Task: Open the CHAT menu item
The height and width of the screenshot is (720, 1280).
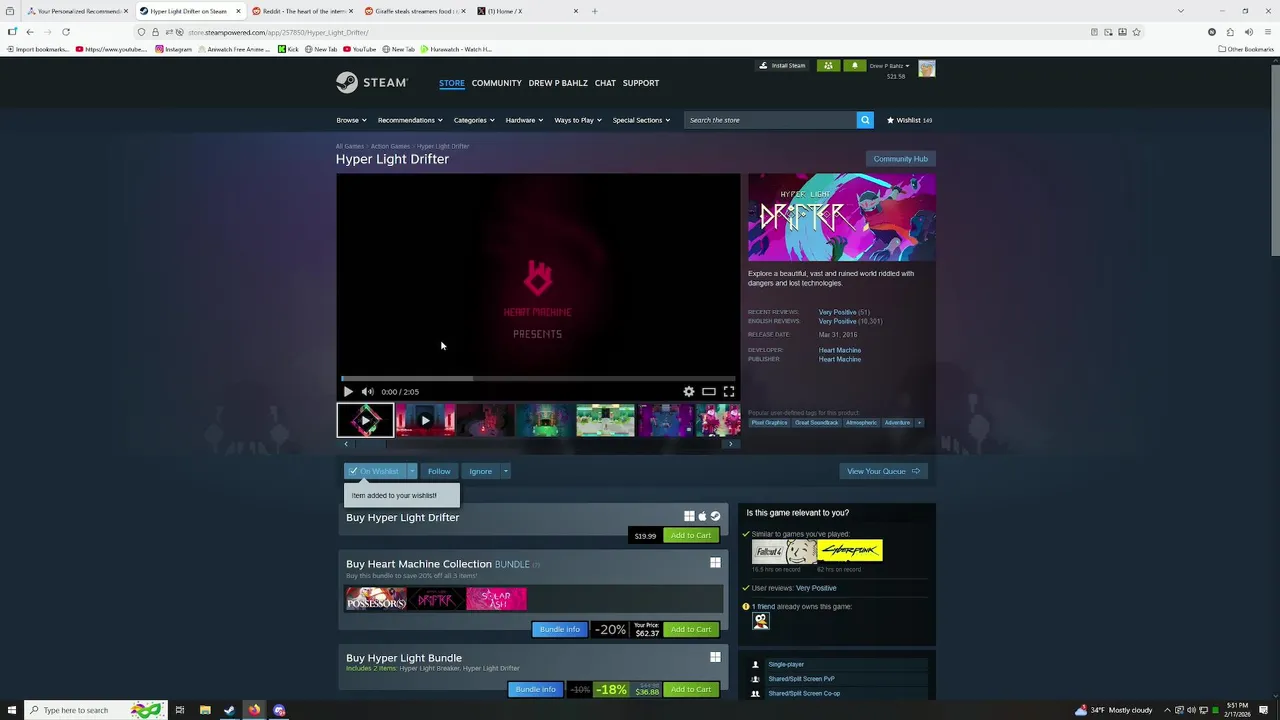Action: pos(605,83)
